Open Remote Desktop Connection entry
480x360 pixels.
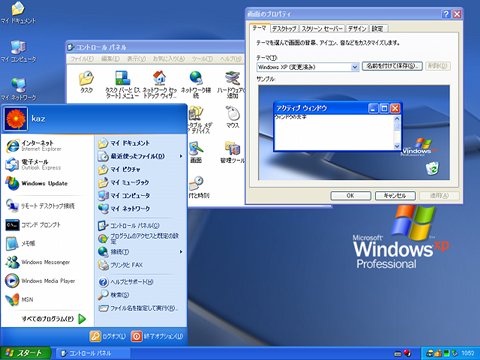coord(40,206)
